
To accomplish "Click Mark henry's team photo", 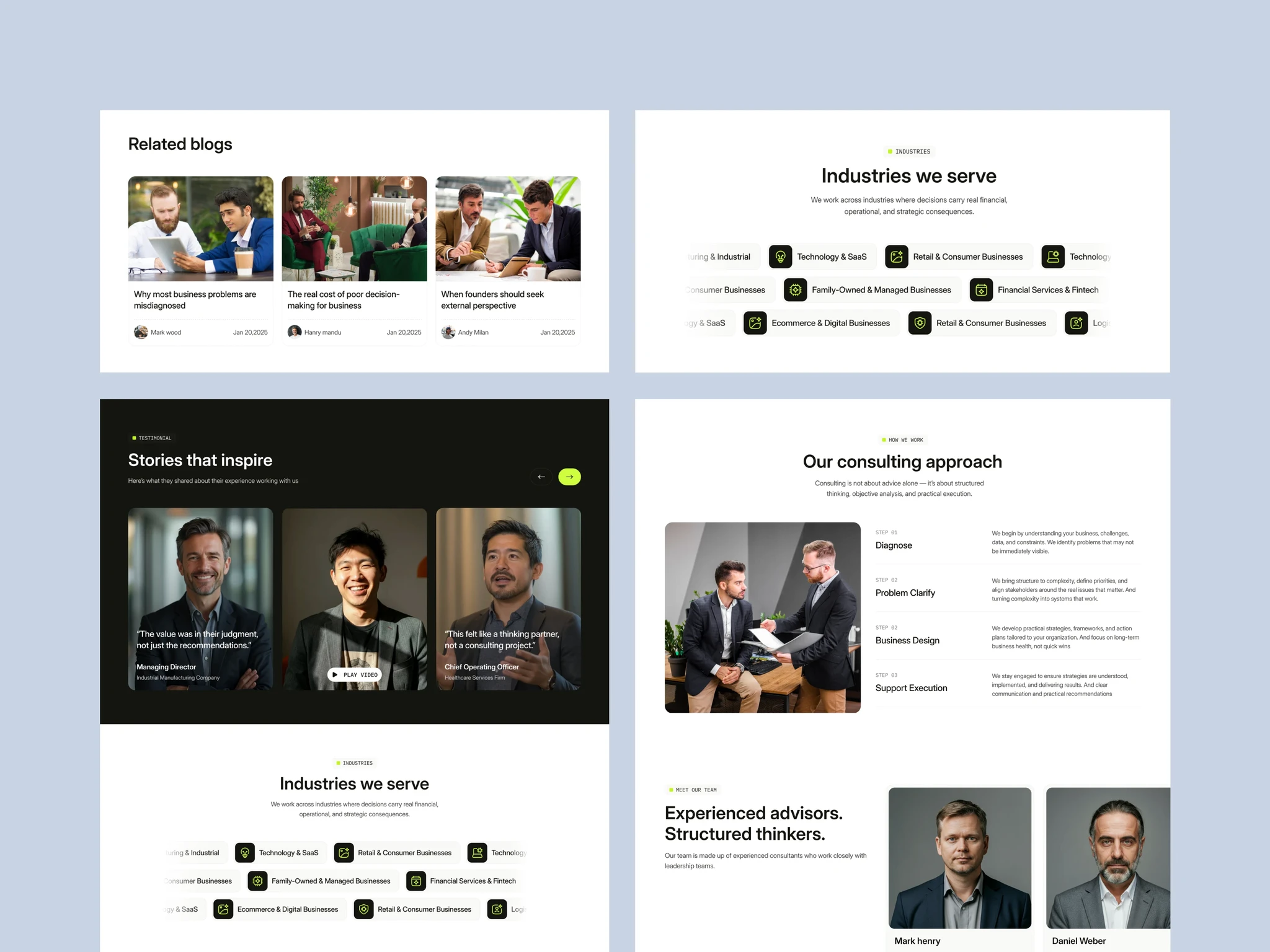I will [x=960, y=858].
